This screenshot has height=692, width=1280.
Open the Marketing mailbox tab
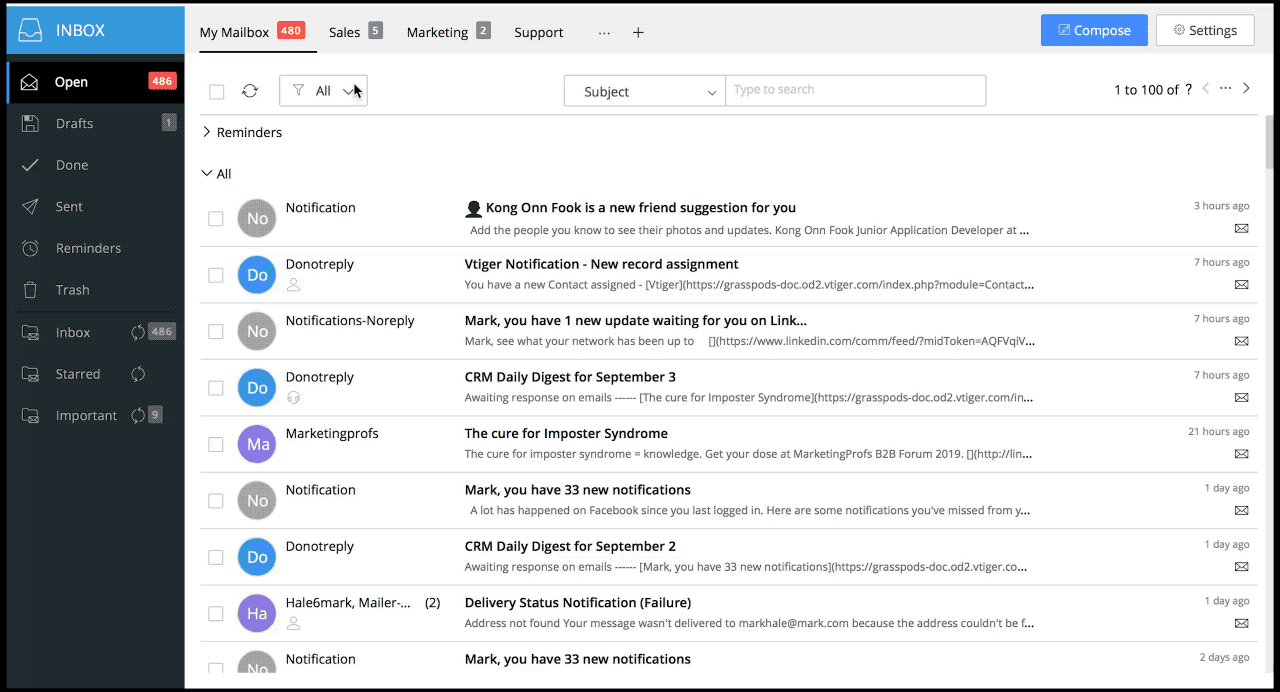click(x=436, y=32)
